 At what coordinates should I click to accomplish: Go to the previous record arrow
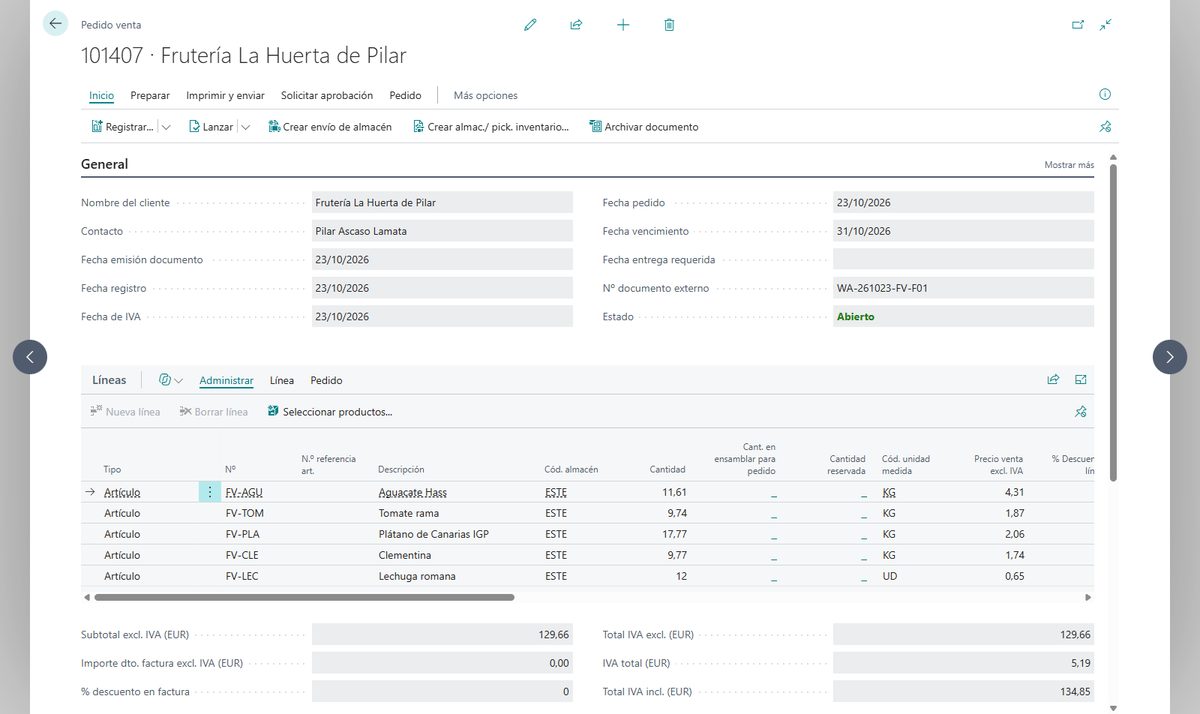coord(30,357)
